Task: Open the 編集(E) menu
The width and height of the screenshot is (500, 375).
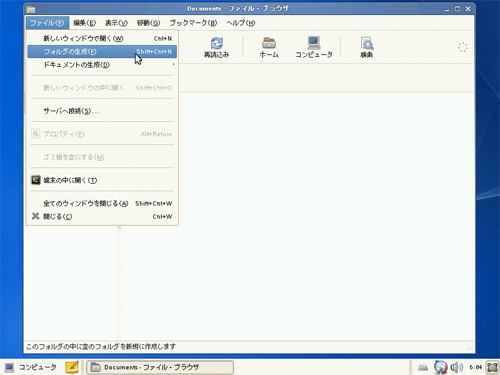Action: tap(84, 23)
